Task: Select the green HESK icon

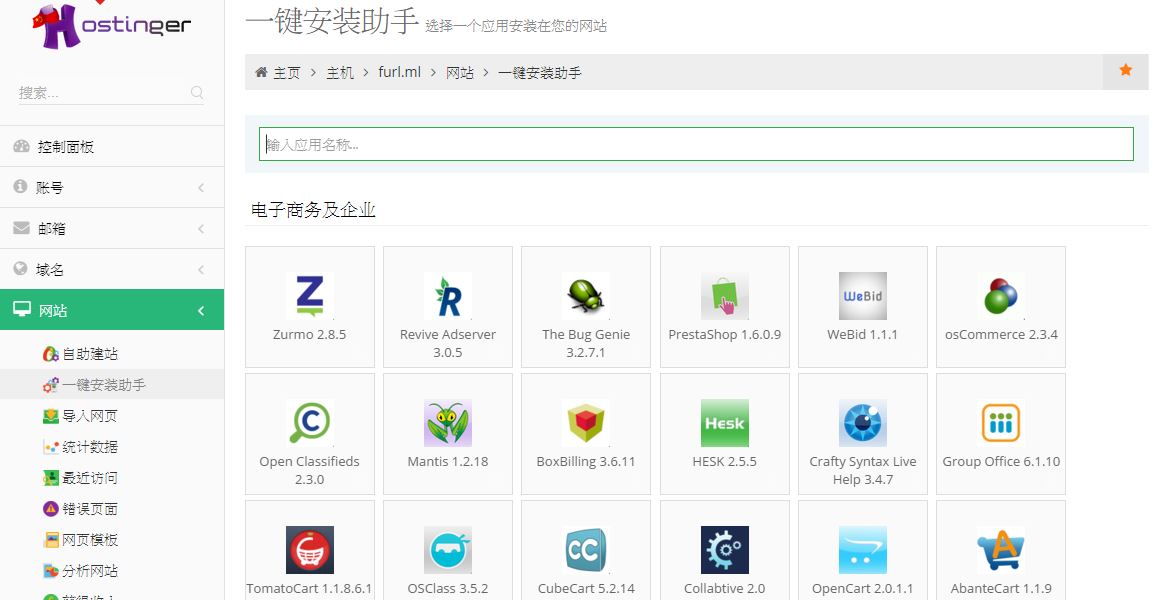Action: coord(725,423)
